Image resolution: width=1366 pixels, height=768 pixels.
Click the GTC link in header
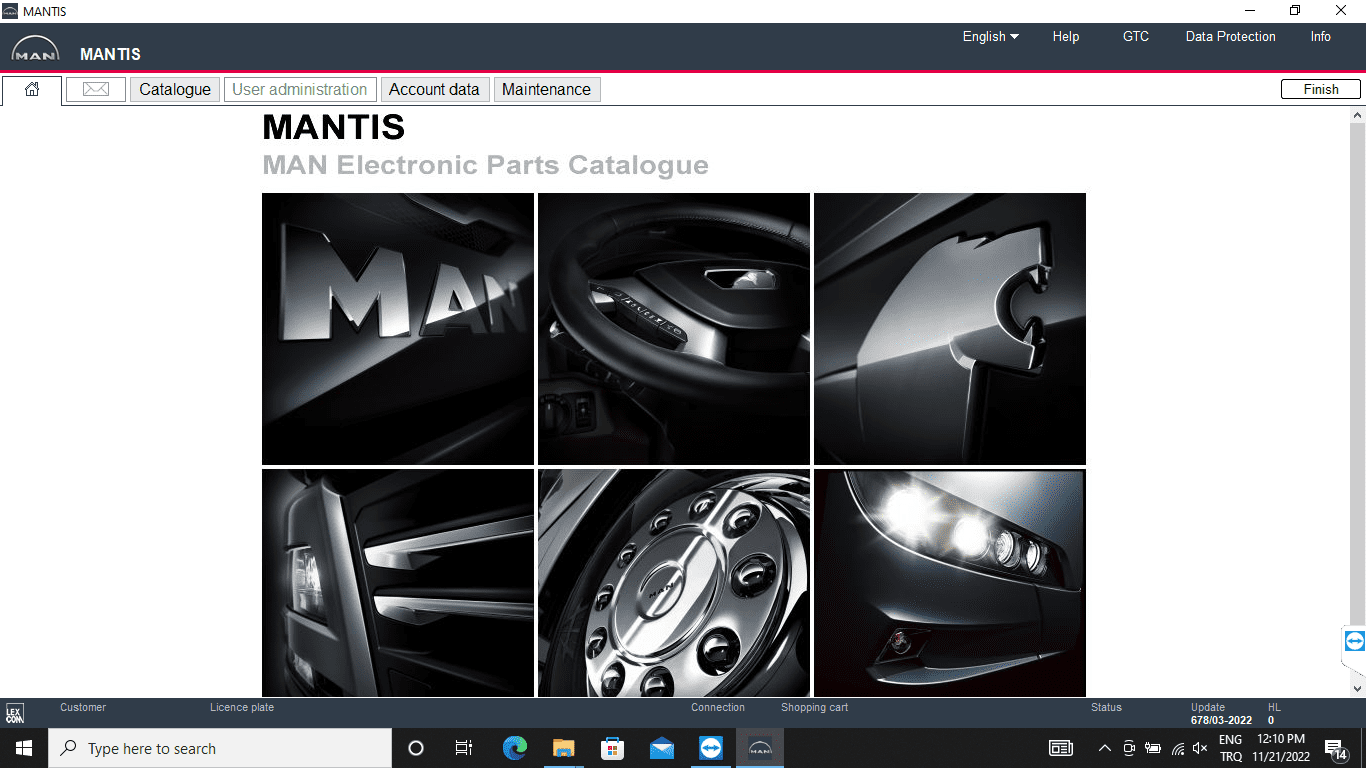1135,37
